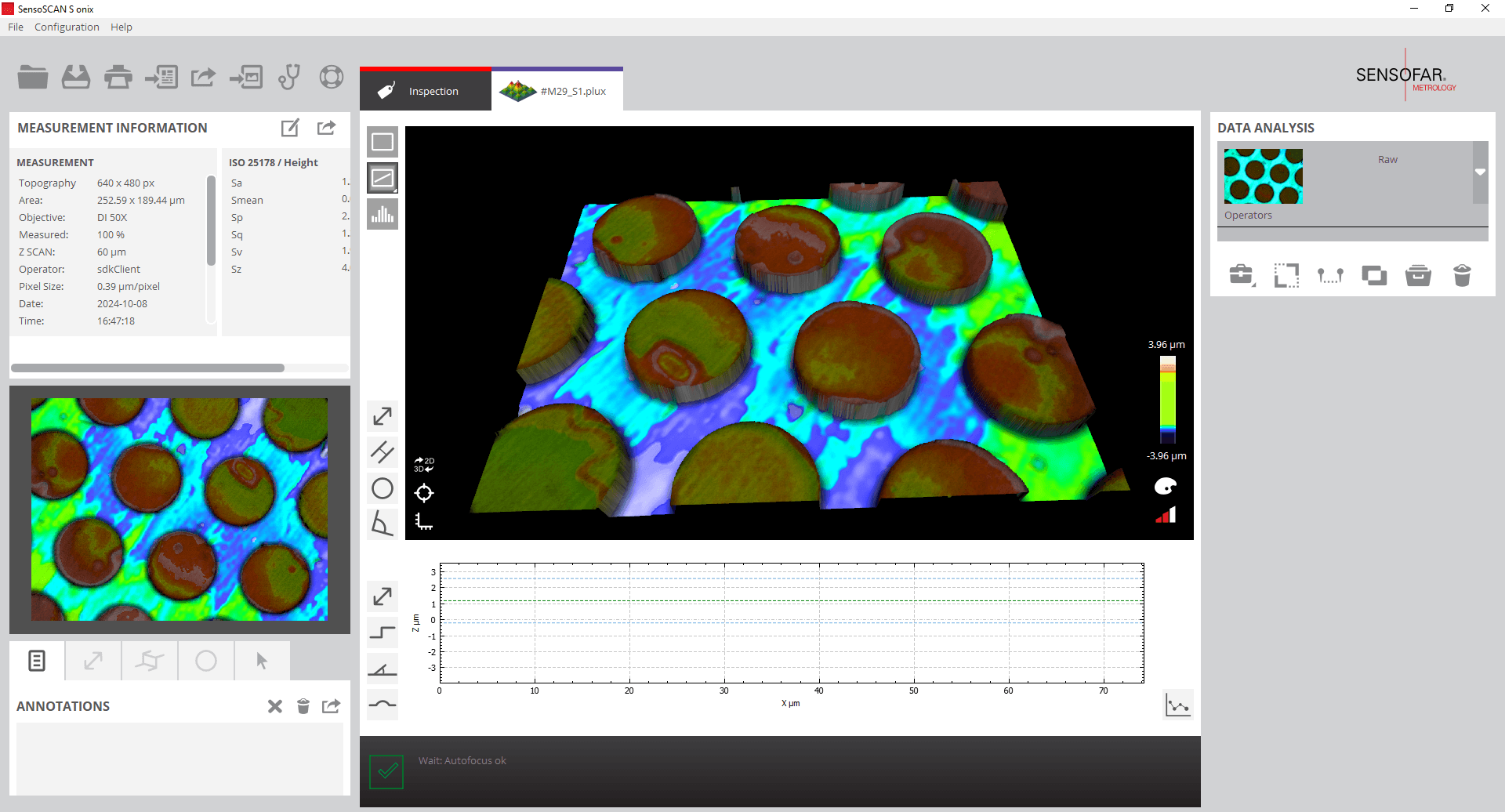Click the archive box icon

coord(1418,275)
